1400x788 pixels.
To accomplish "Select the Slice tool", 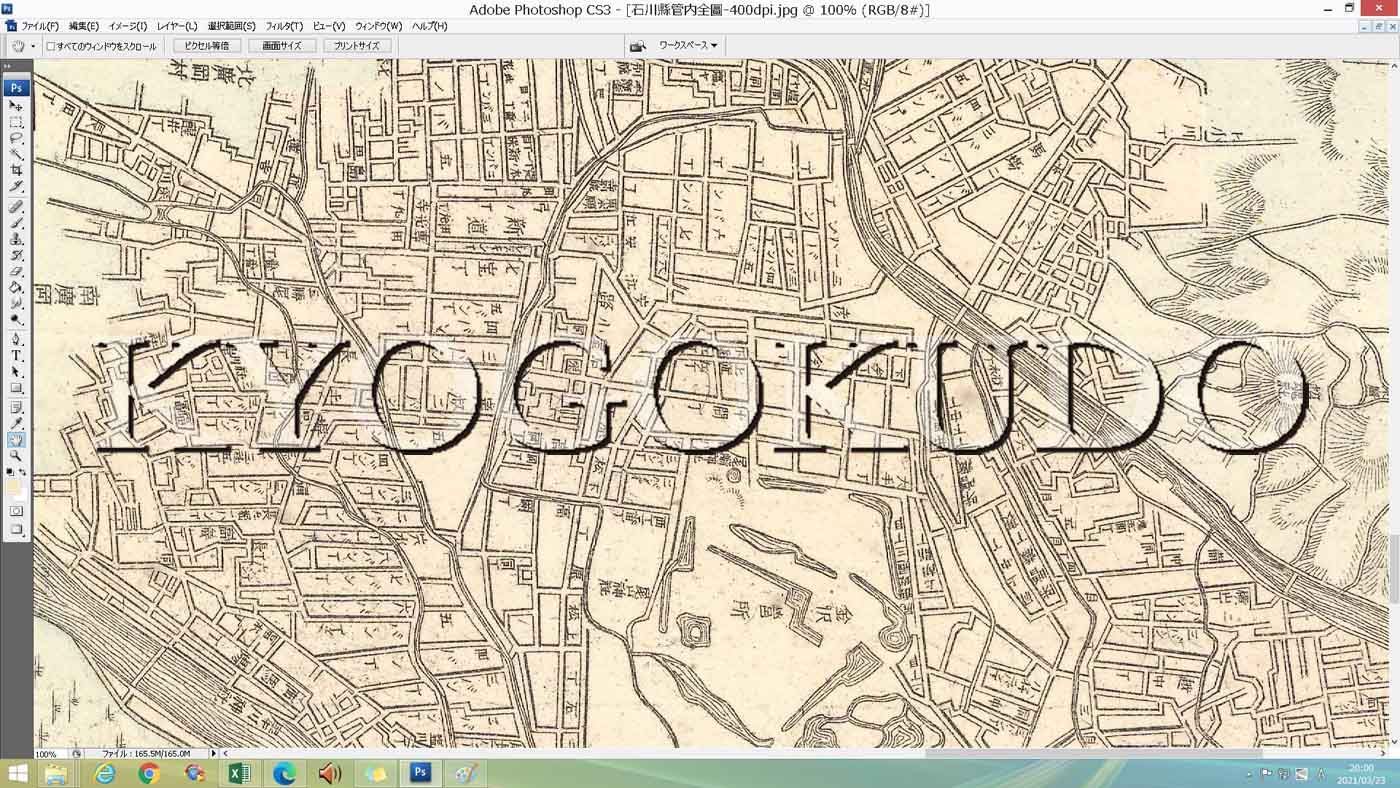I will click(x=16, y=186).
